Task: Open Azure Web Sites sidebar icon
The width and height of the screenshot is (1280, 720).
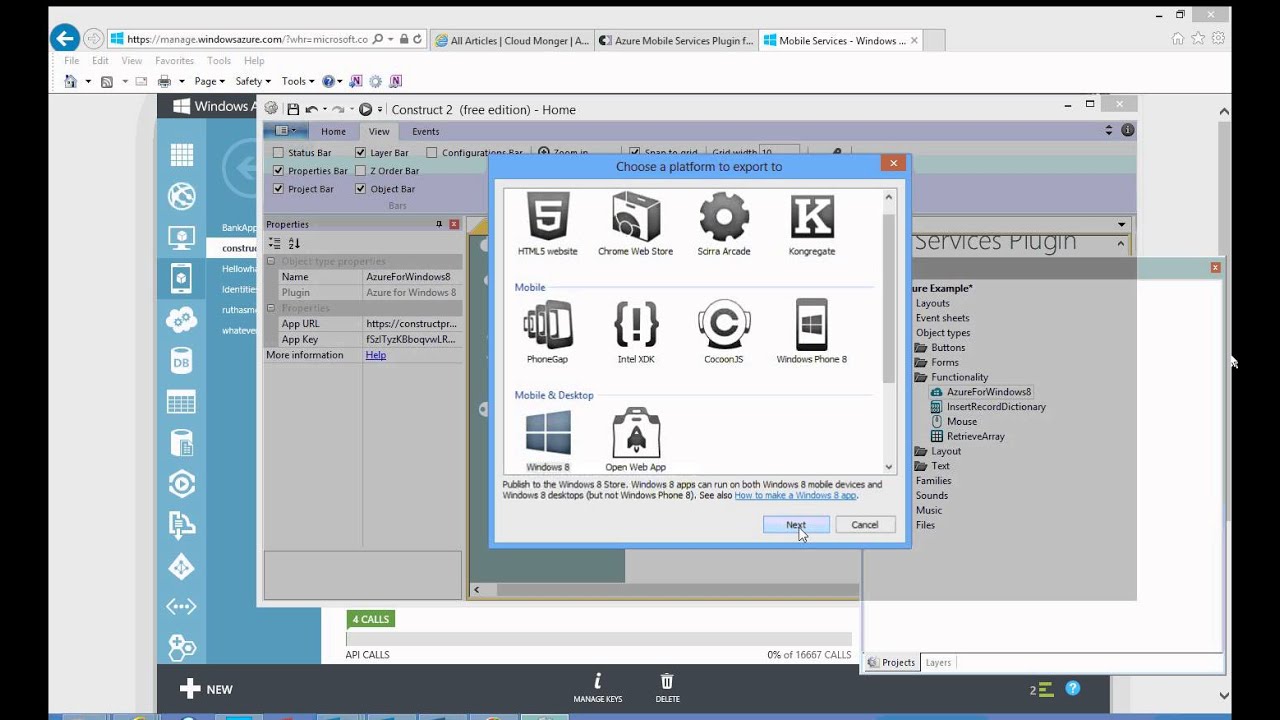Action: point(181,196)
